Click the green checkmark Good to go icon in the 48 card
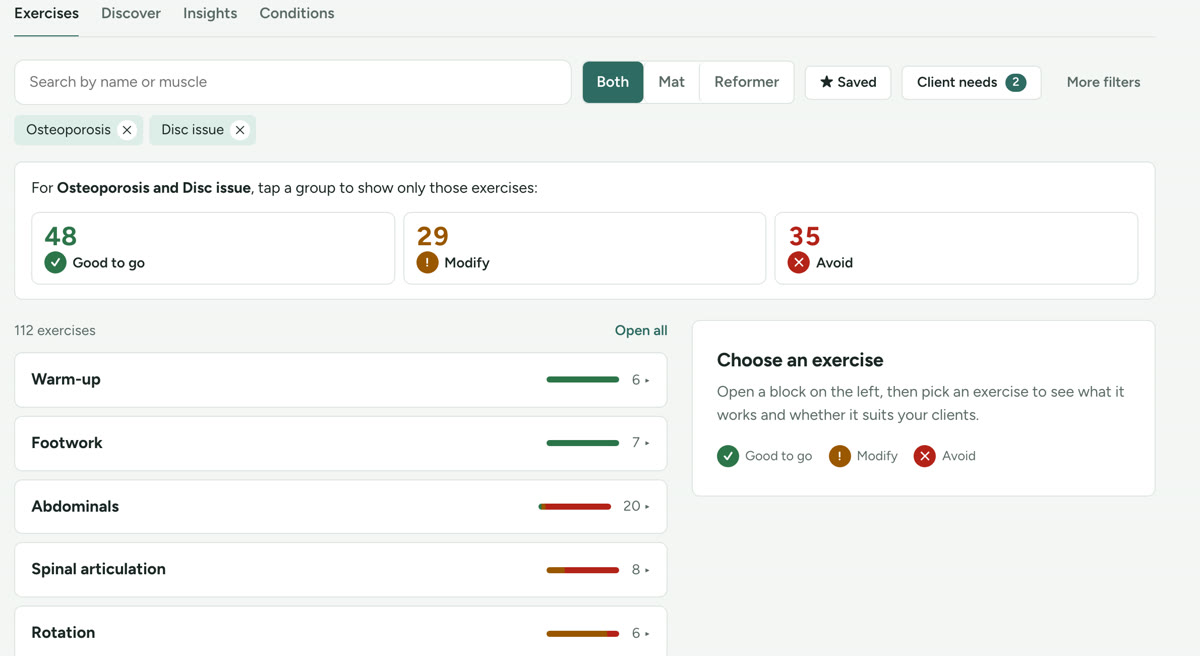1200x656 pixels. (x=55, y=263)
